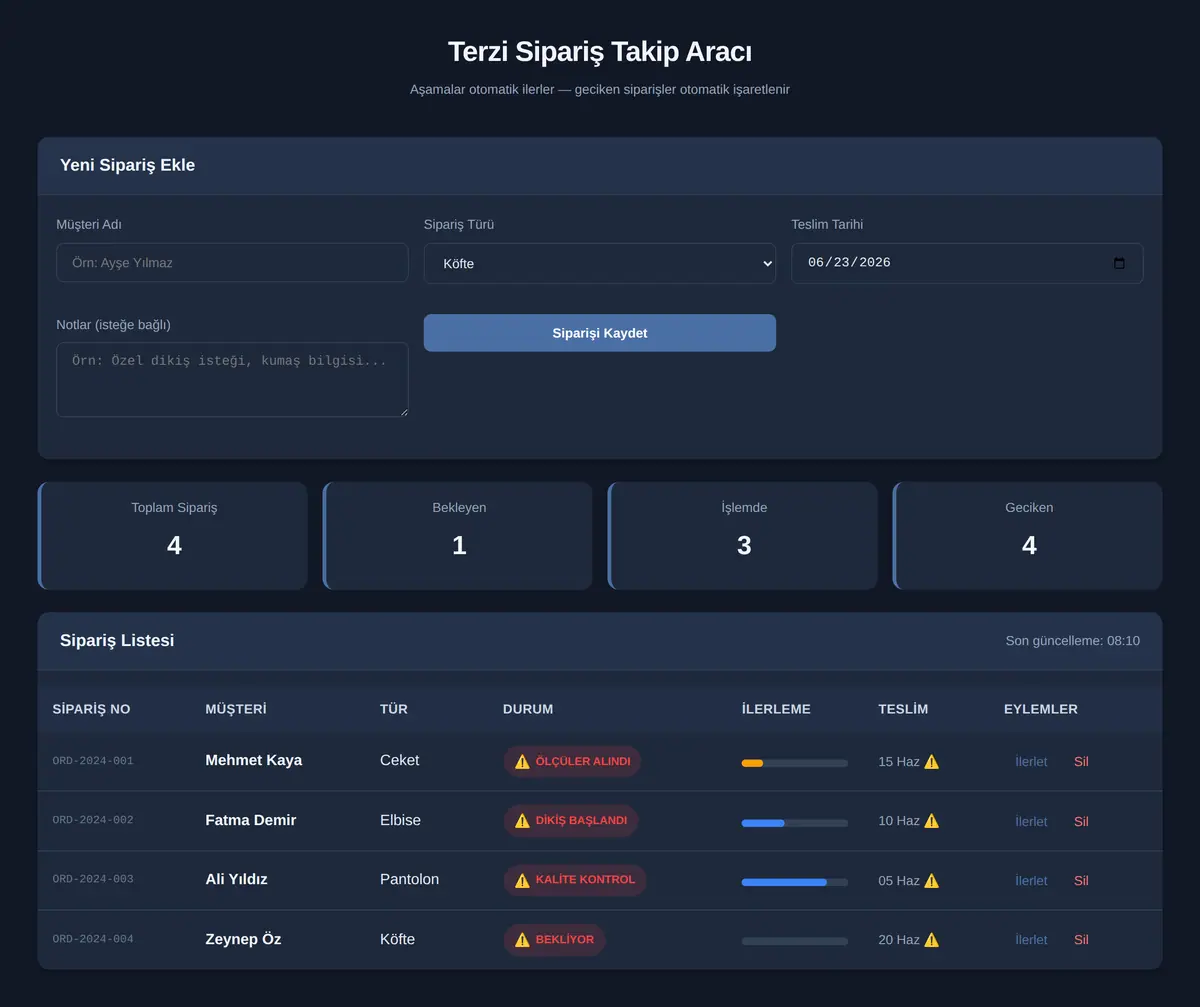Click order number ORD-2024-004
This screenshot has height=1007, width=1200.
point(93,939)
